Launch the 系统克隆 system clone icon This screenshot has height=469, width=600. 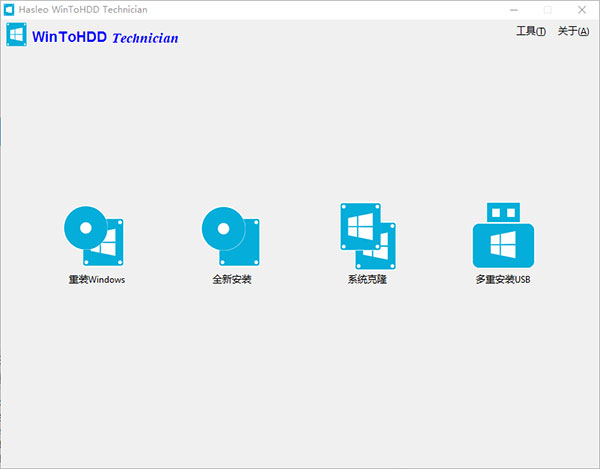pos(368,236)
